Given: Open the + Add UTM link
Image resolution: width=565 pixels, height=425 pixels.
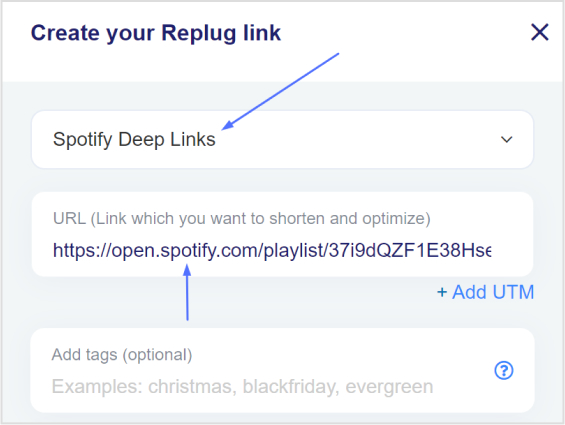Looking at the screenshot, I should point(485,292).
